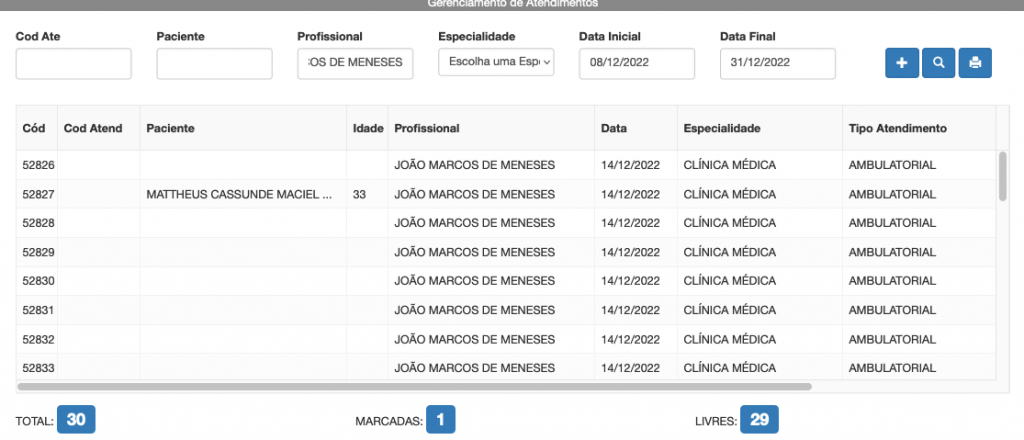Click the magnifier search button

coord(938,63)
